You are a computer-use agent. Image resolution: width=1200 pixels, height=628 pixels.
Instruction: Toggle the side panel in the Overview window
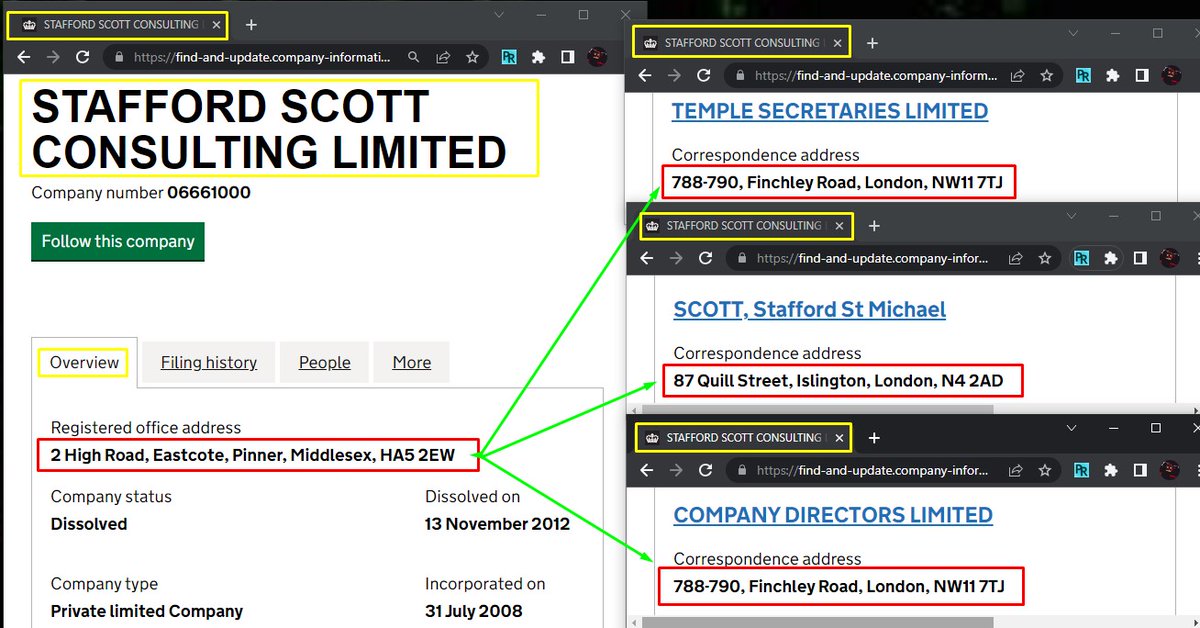[x=567, y=58]
